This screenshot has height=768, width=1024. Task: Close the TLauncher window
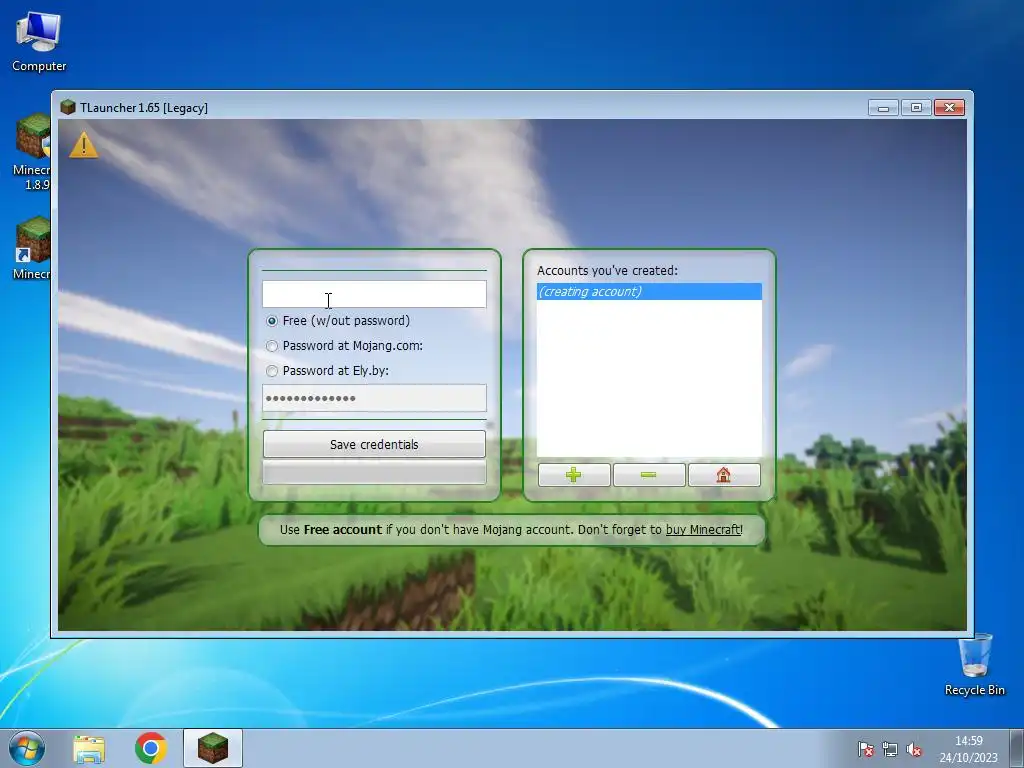coord(950,108)
